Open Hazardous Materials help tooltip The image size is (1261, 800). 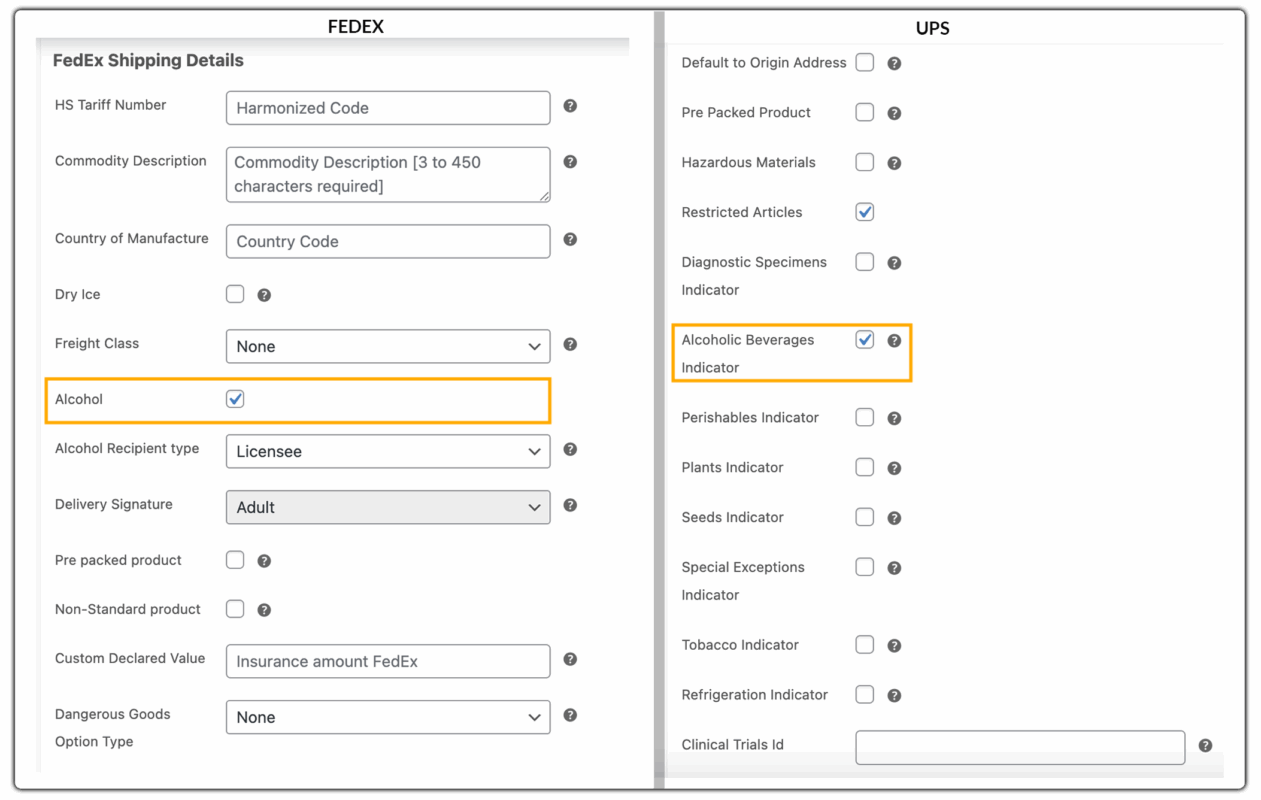(x=894, y=163)
